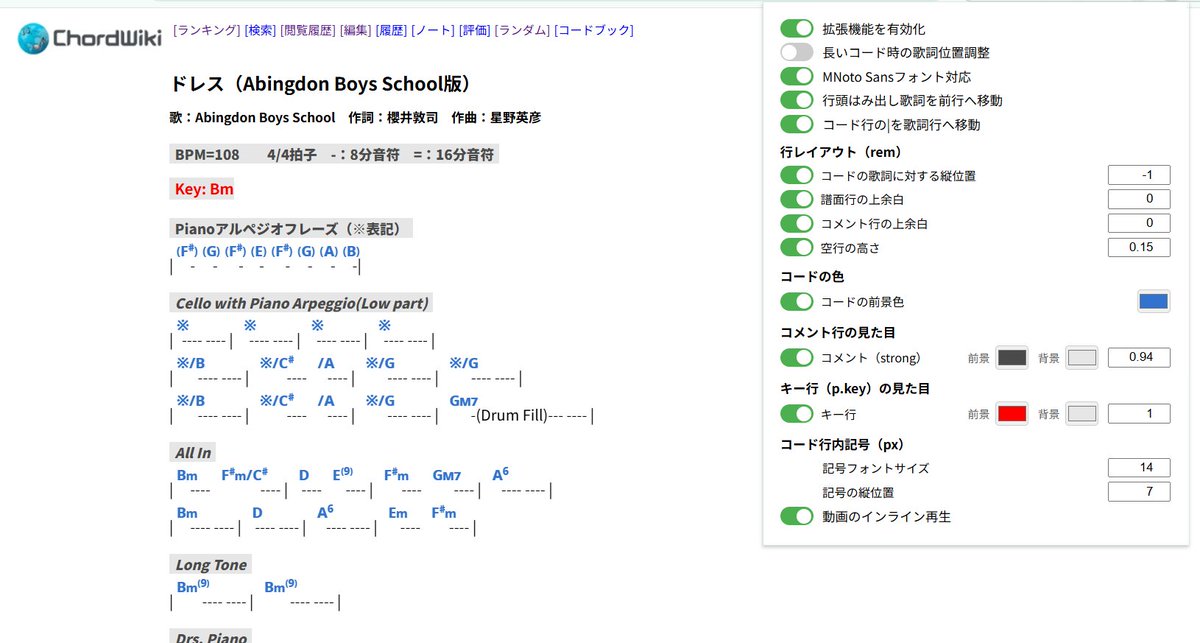This screenshot has width=1200, height=643.
Task: Click the All In section heading
Action: pyautogui.click(x=194, y=453)
